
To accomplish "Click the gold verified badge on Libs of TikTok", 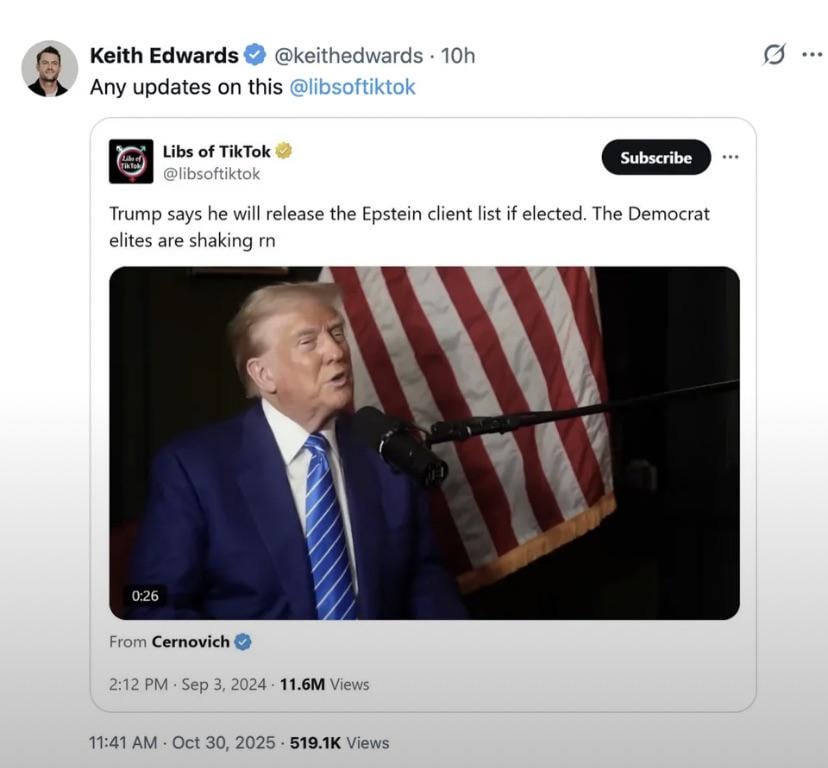I will coord(284,151).
